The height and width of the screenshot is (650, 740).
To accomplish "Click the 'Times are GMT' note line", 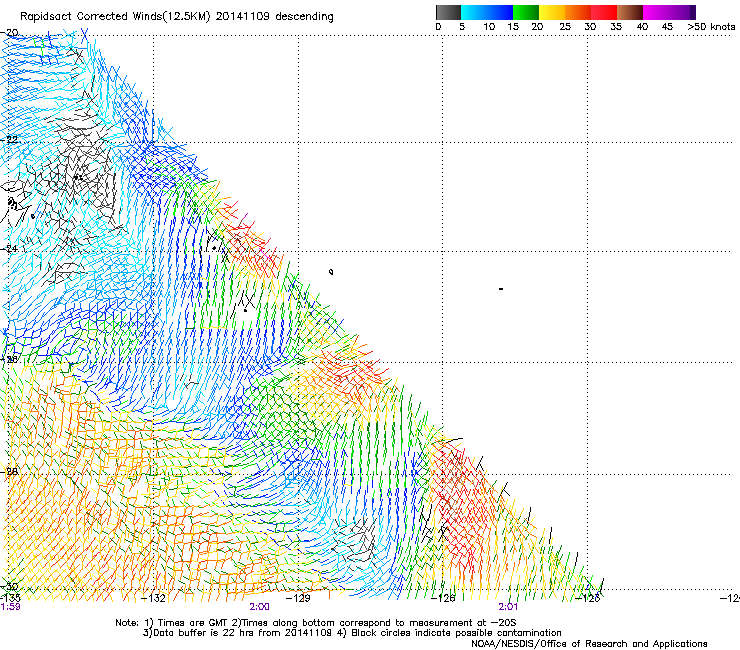I will 316,623.
